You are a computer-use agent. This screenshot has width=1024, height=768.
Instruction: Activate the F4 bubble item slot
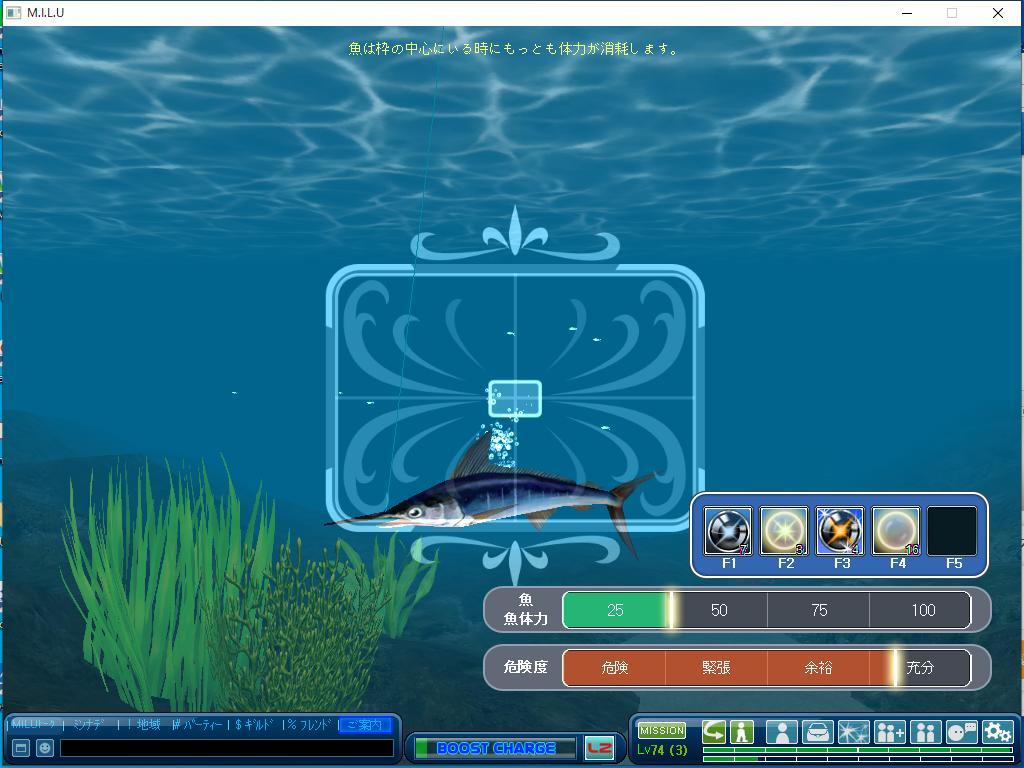[896, 530]
